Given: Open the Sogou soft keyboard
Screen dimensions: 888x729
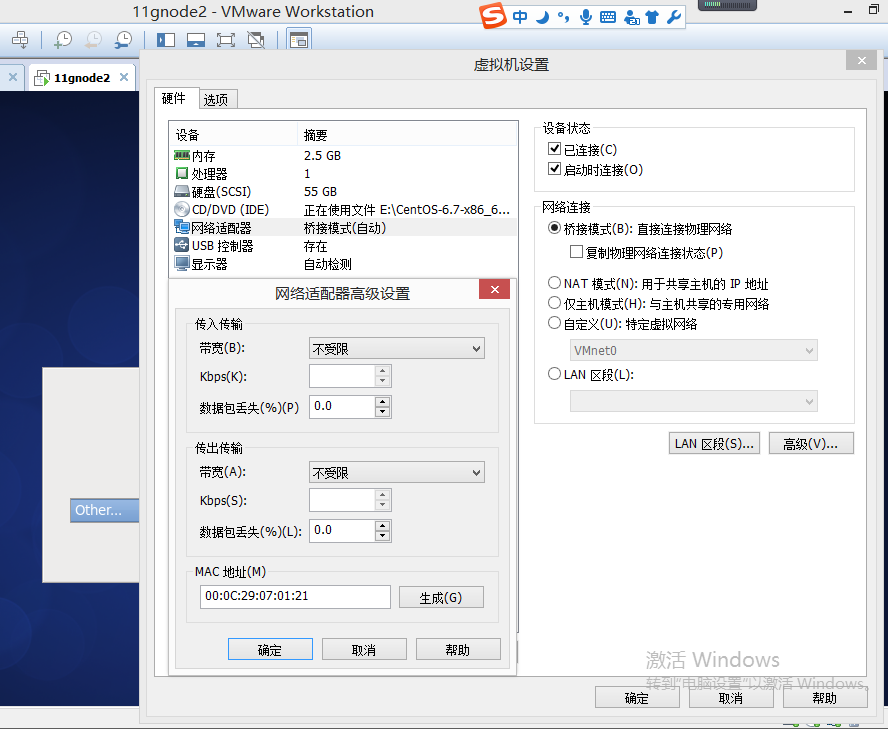Looking at the screenshot, I should [608, 17].
